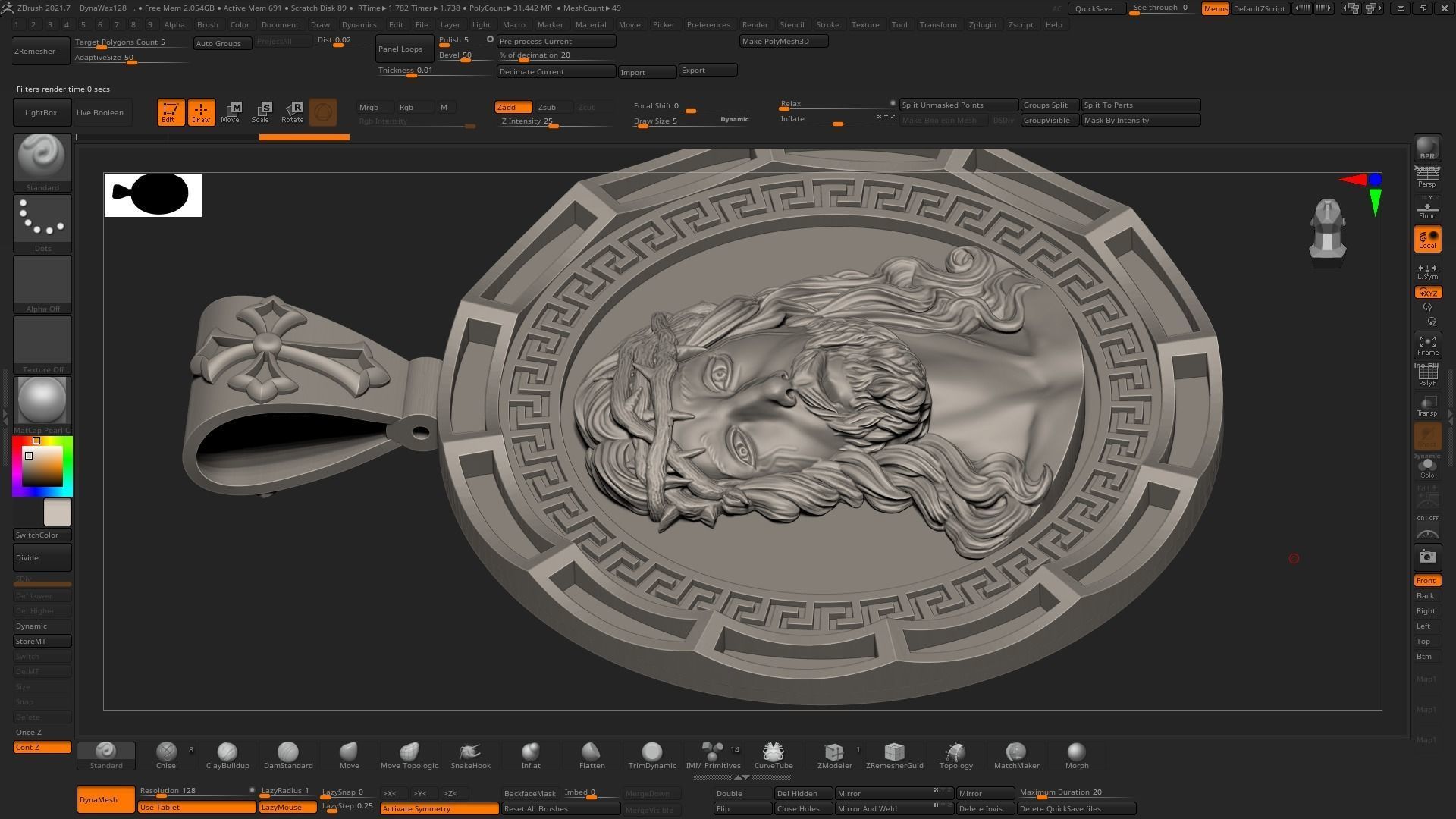Click the BPR render icon
Image resolution: width=1456 pixels, height=819 pixels.
(1426, 148)
